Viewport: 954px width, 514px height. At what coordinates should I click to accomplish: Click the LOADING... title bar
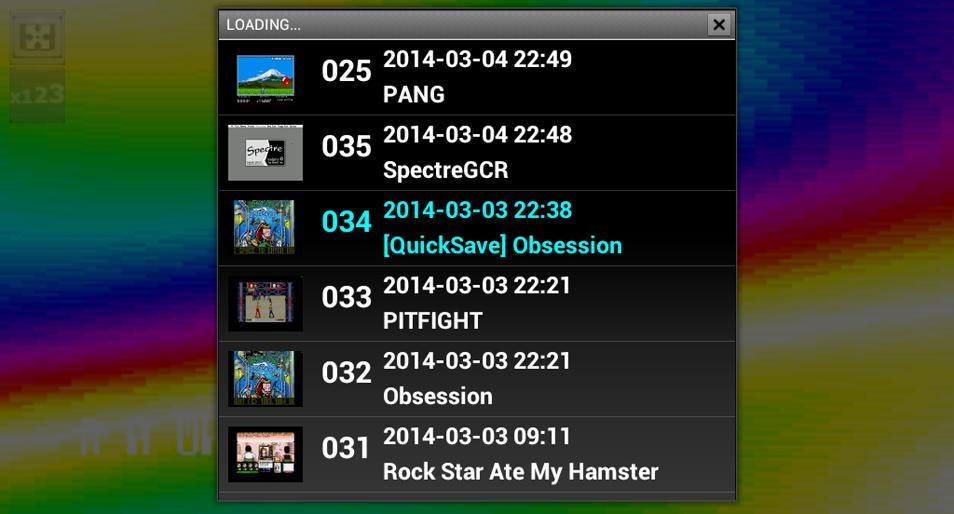(x=463, y=25)
